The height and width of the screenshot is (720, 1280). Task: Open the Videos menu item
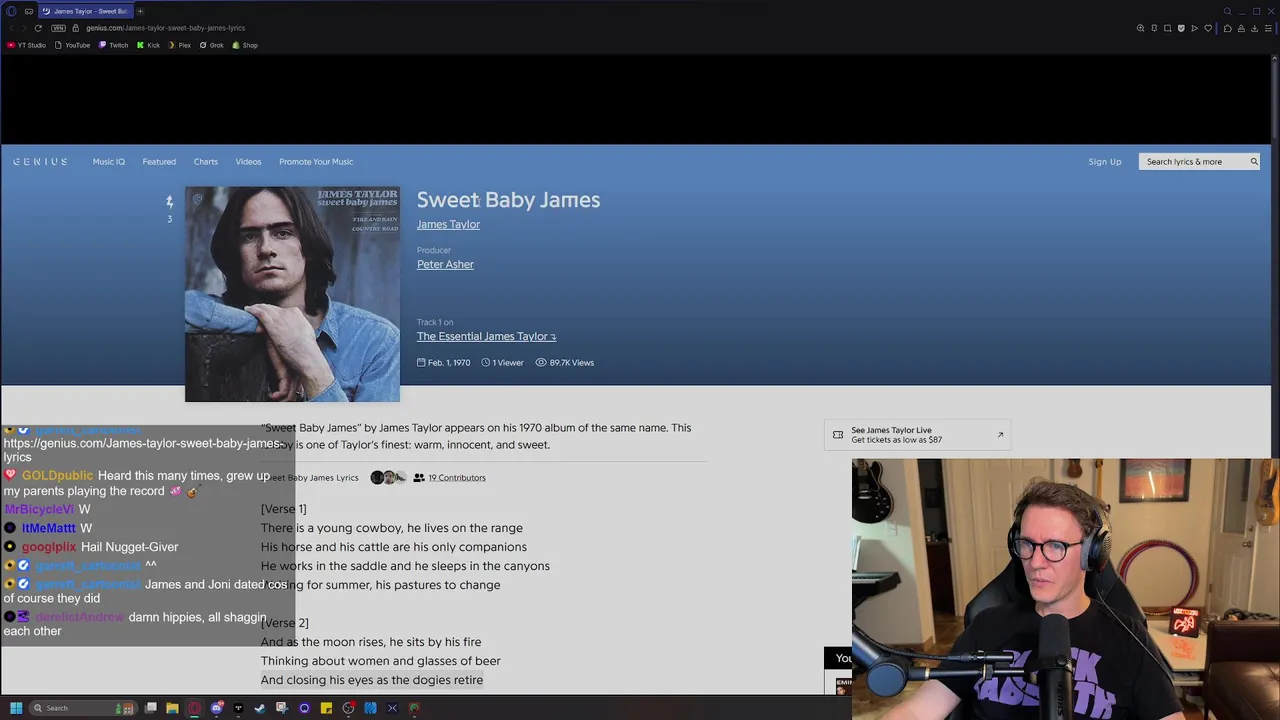tap(248, 161)
